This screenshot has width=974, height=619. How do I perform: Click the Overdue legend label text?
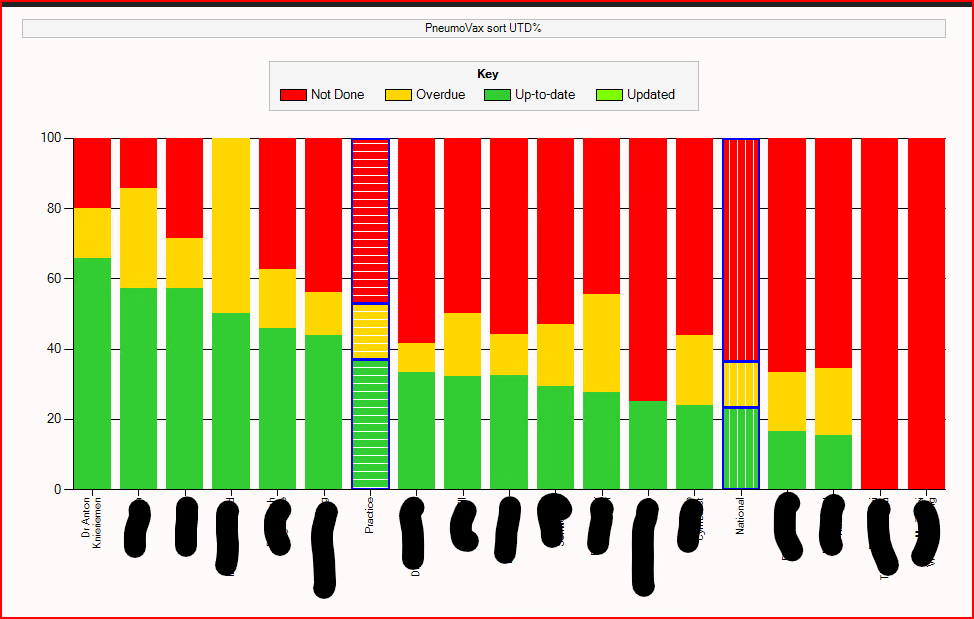(440, 95)
